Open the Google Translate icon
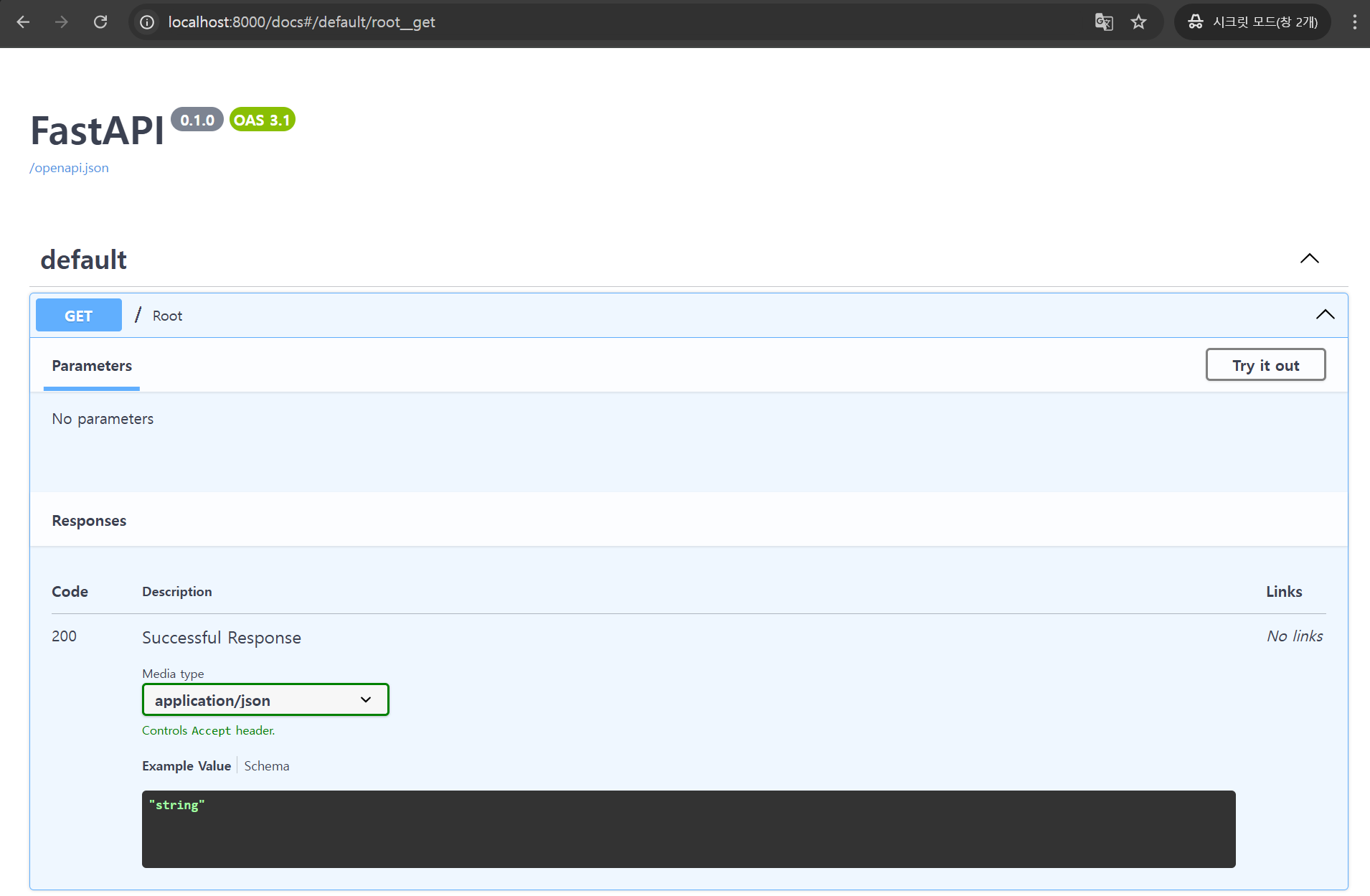The width and height of the screenshot is (1370, 896). point(1104,22)
